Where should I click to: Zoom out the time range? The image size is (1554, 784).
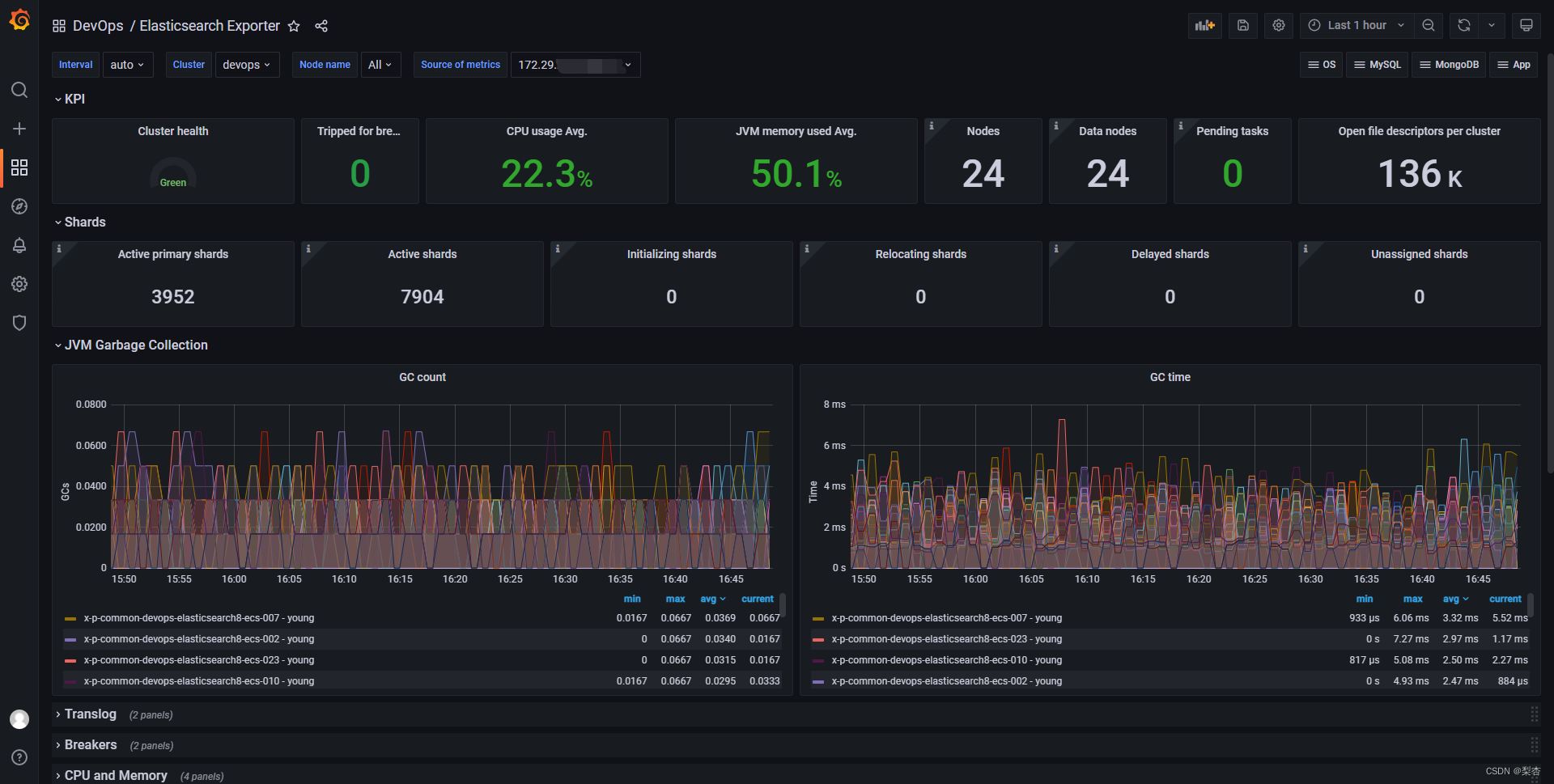(1429, 25)
